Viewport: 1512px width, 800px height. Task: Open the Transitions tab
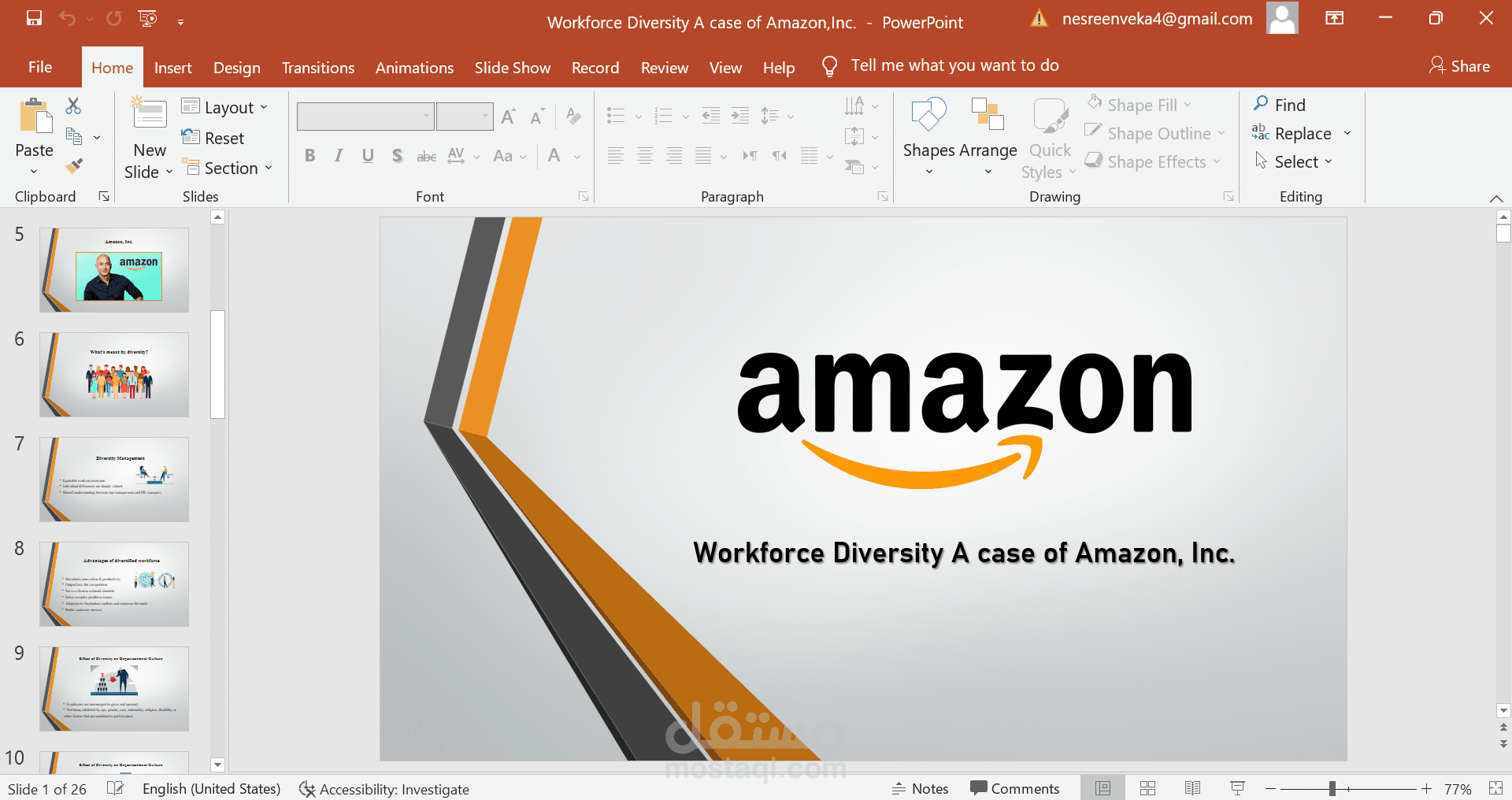[318, 68]
